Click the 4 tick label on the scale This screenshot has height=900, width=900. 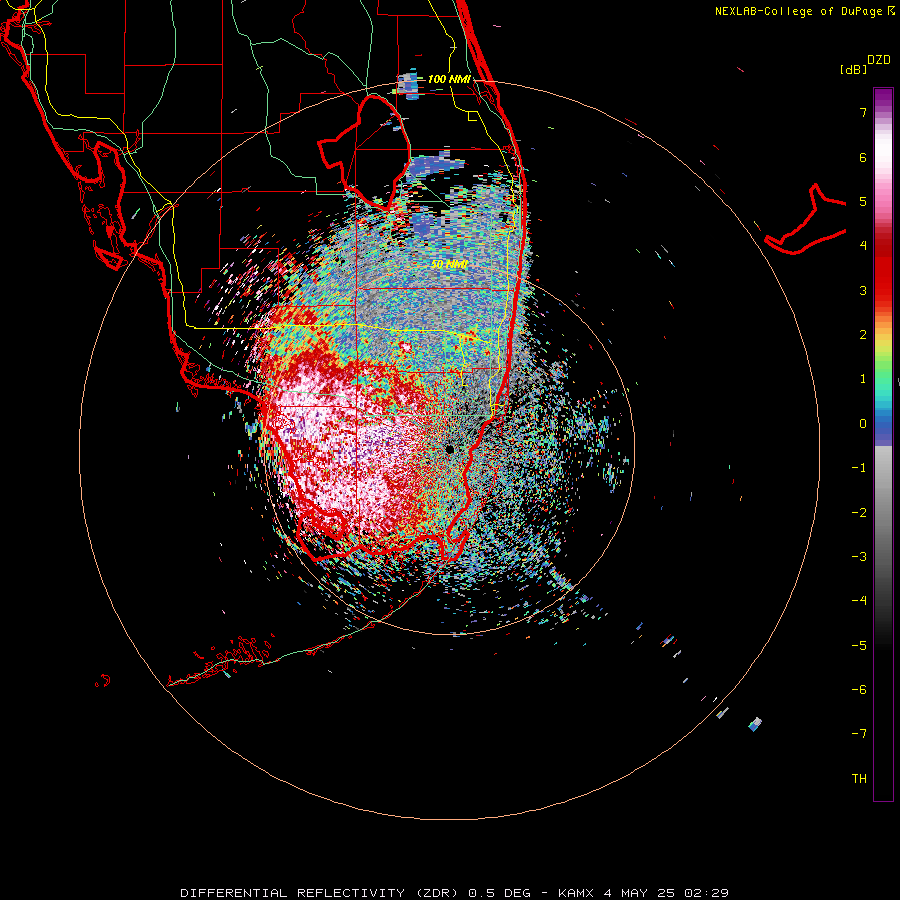tap(863, 246)
